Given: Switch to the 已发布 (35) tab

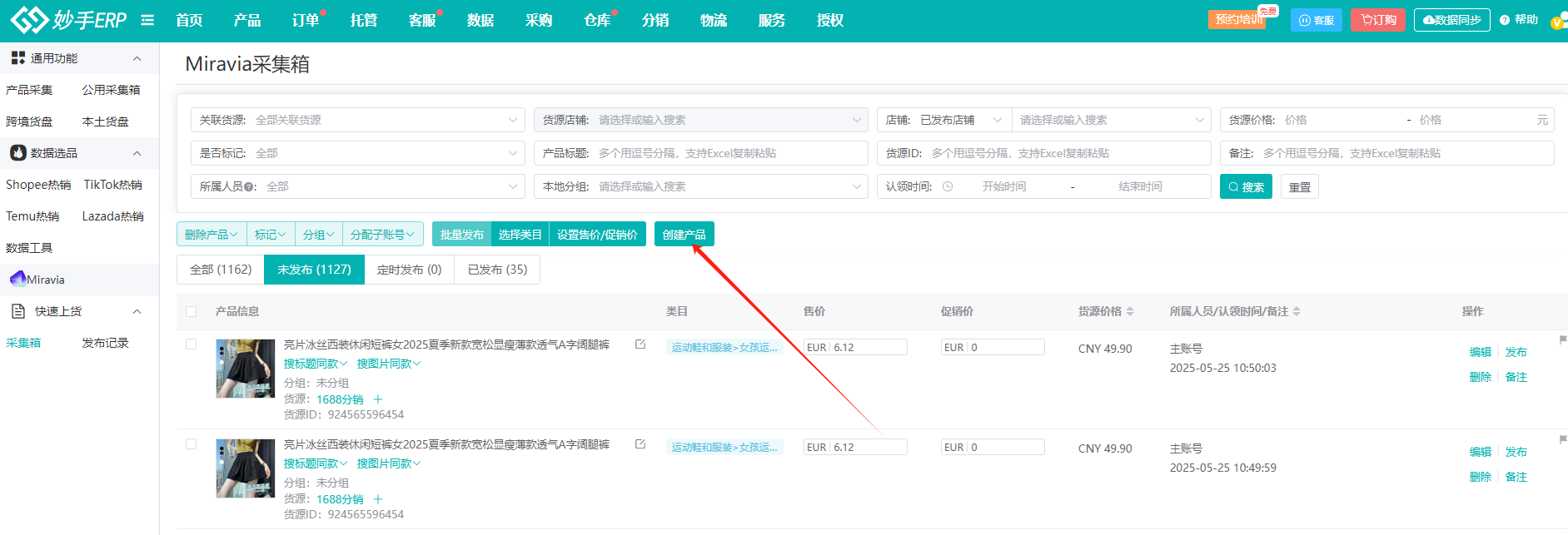Looking at the screenshot, I should (x=497, y=270).
